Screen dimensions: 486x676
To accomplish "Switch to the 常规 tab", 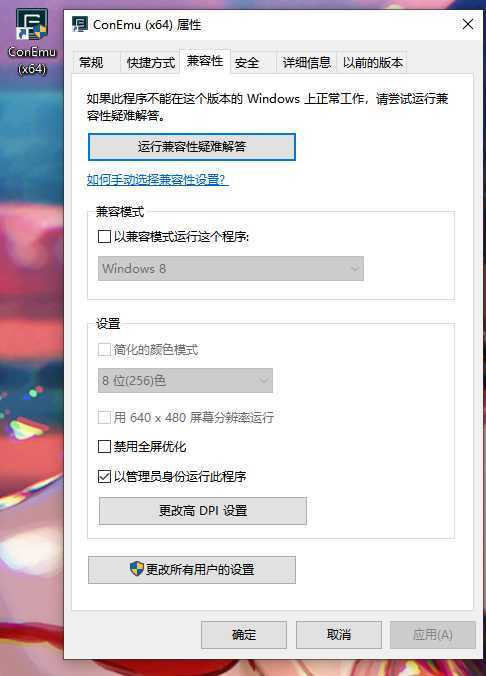I will pos(91,63).
